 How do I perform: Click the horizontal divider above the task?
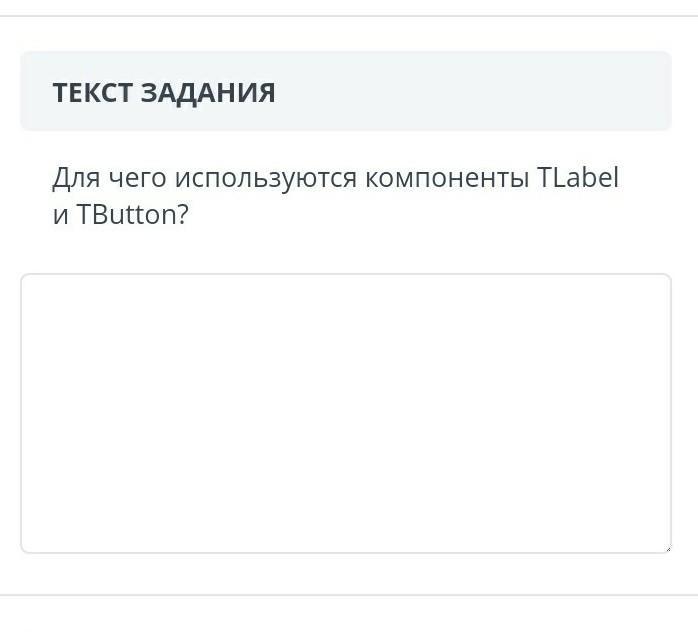(349, 16)
